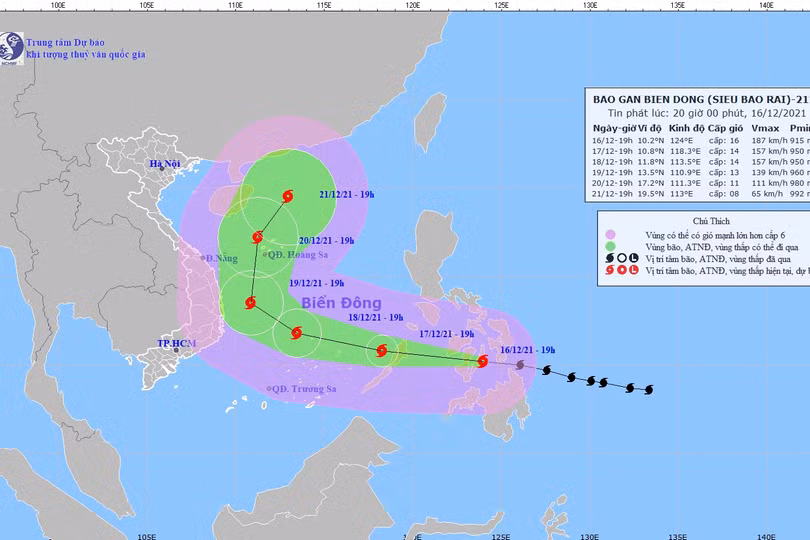Image resolution: width=810 pixels, height=540 pixels.
Task: Click the easternmost black past-position storm marker
Action: [x=648, y=390]
